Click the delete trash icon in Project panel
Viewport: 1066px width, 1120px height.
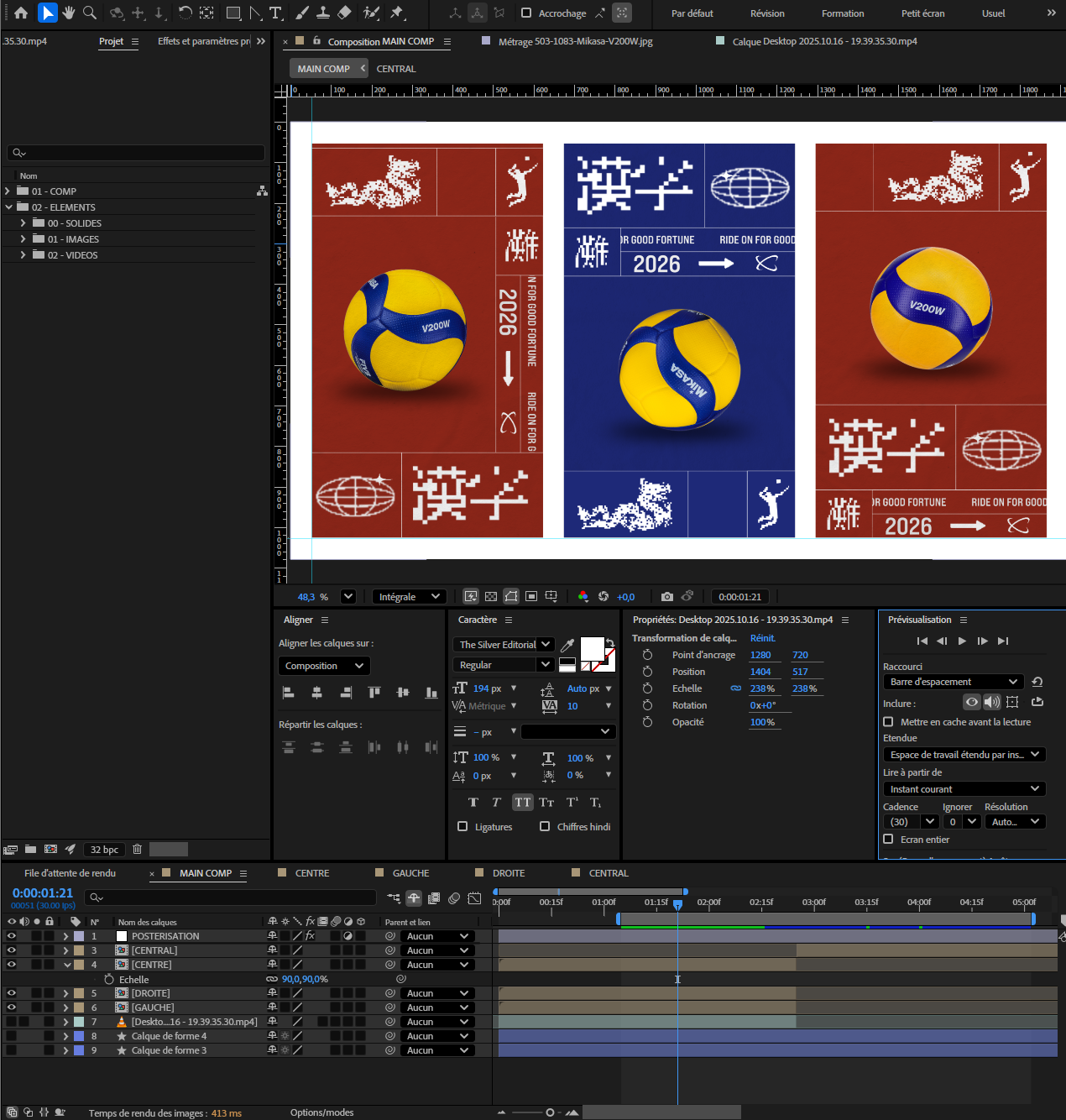137,849
